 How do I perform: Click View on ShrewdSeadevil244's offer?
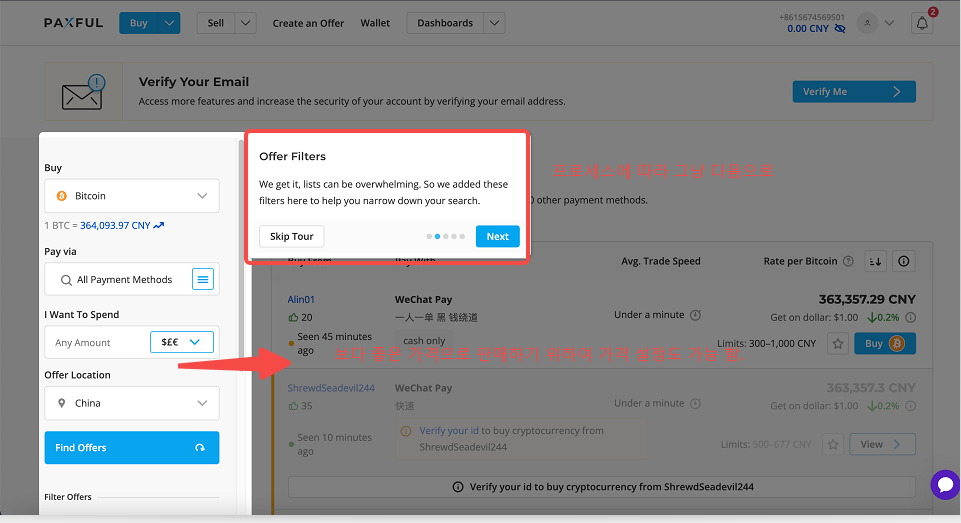883,445
